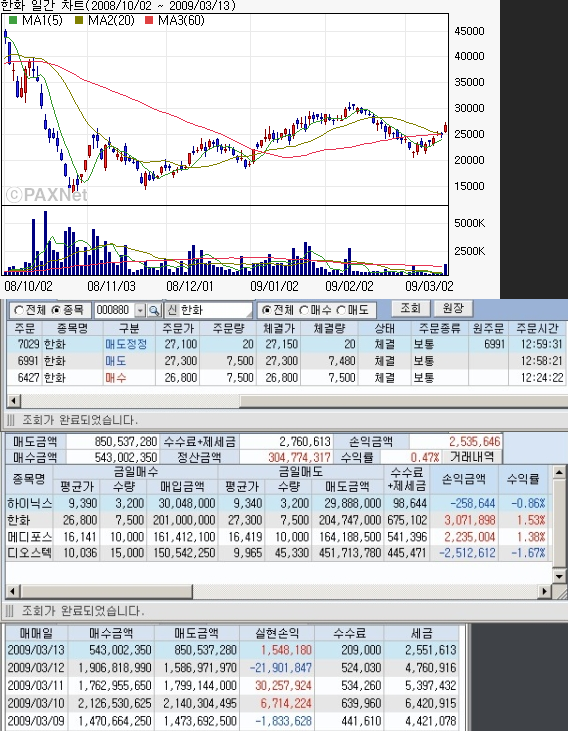Screen dimensions: 568x731
Task: Select the 종목 radio button
Action: 56,310
